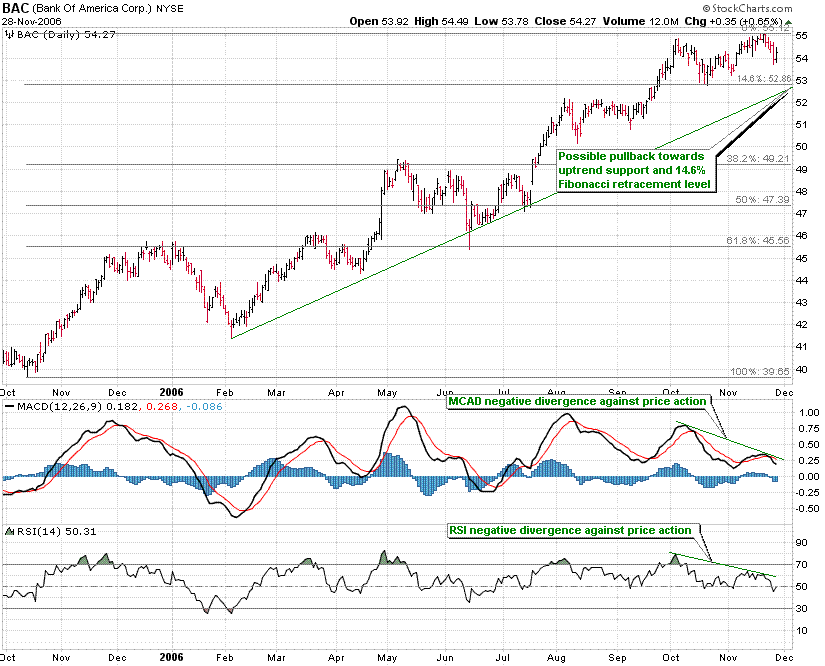Viewport: 825px width, 666px height.
Task: Click the red 0.268 MACD signal value
Action: [x=163, y=407]
